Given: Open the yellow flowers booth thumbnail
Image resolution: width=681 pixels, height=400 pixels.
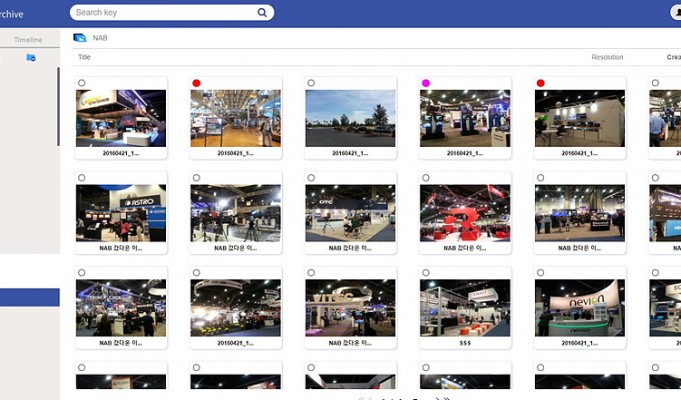Looking at the screenshot, I should 235,308.
